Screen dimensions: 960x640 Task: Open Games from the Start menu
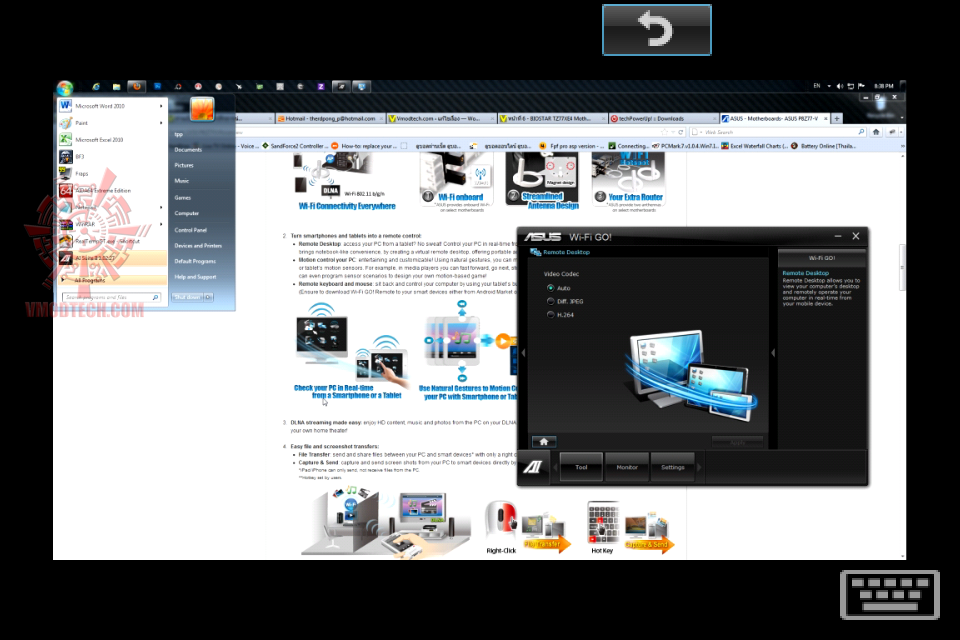pyautogui.click(x=182, y=197)
